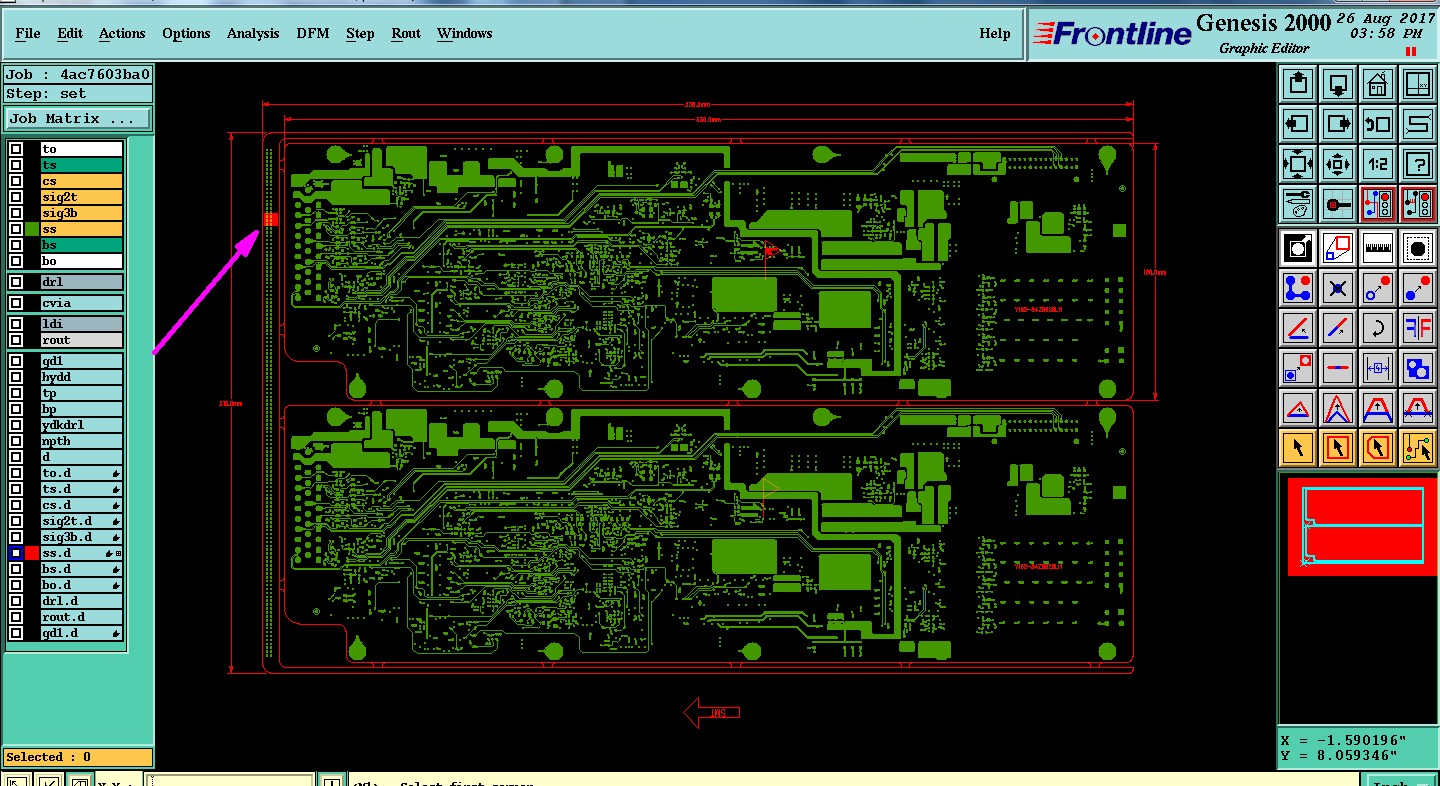Click the 1:2 zoom scale icon
The width and height of the screenshot is (1440, 786).
pyautogui.click(x=1378, y=163)
